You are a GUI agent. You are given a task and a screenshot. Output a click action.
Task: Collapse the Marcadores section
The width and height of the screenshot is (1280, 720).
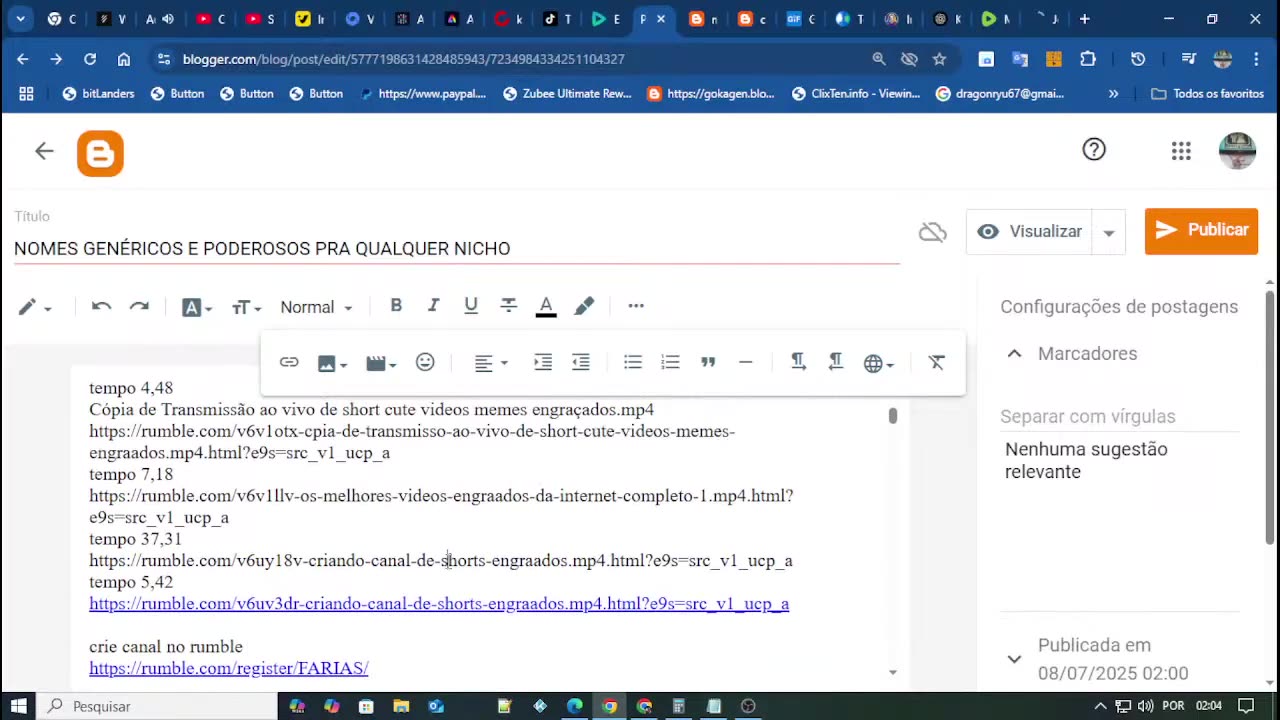click(1014, 353)
